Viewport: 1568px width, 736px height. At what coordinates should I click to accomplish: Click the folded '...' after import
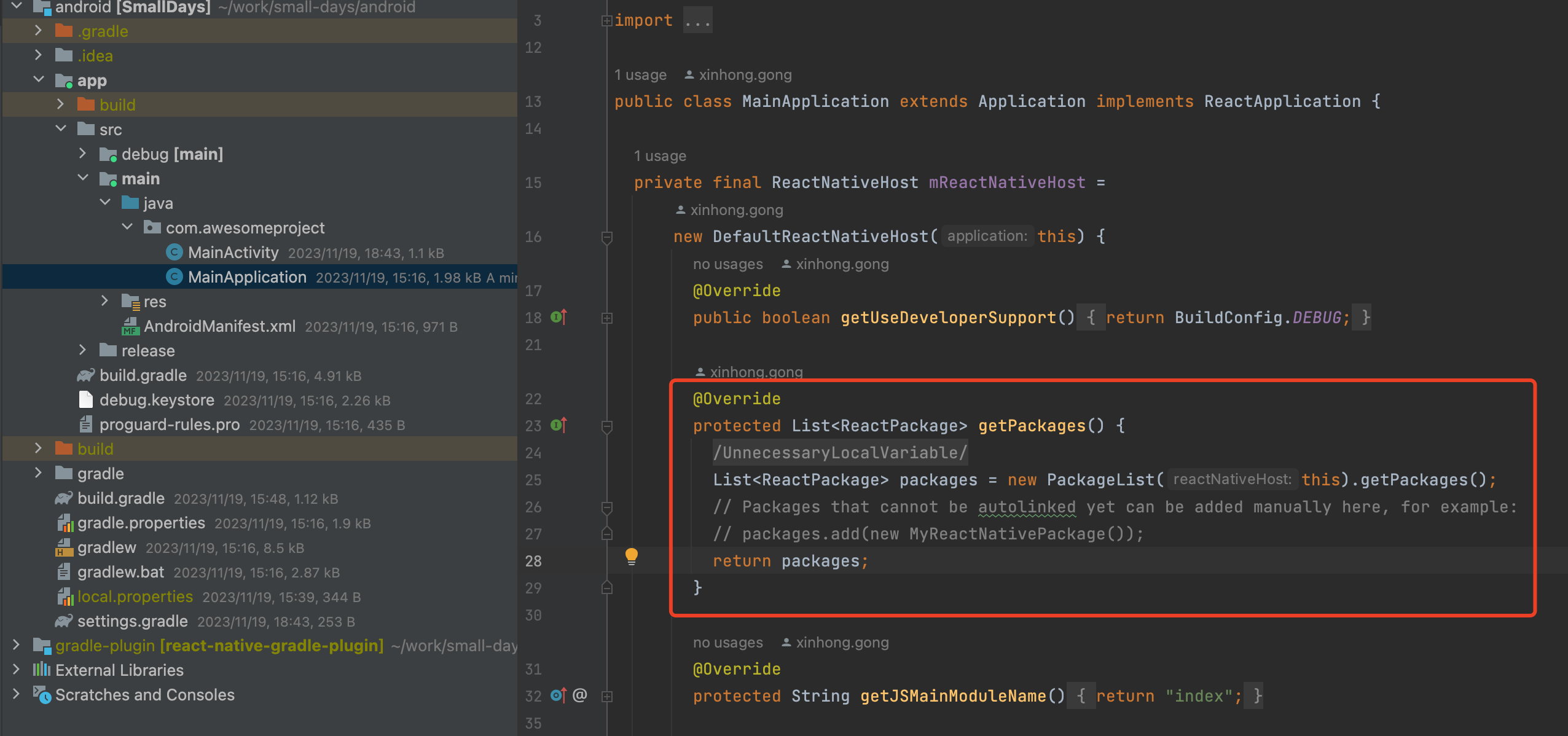pyautogui.click(x=697, y=21)
